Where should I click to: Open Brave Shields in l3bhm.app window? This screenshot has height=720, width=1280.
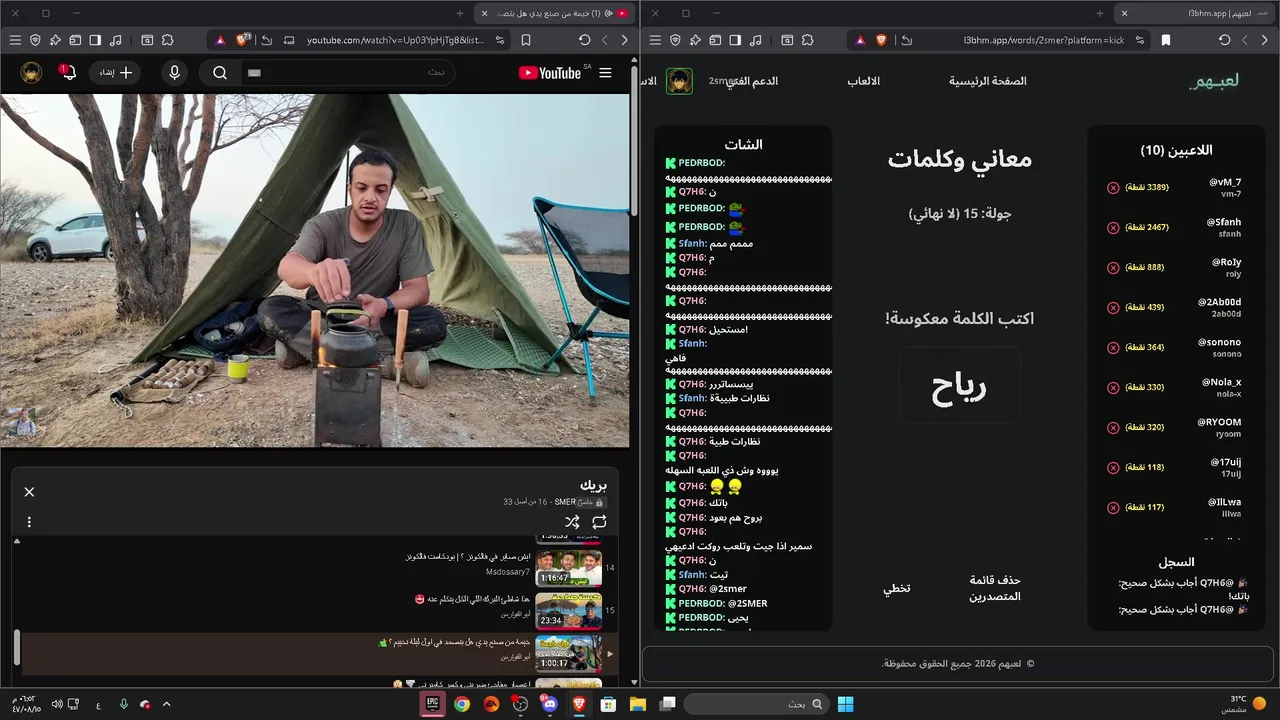882,40
